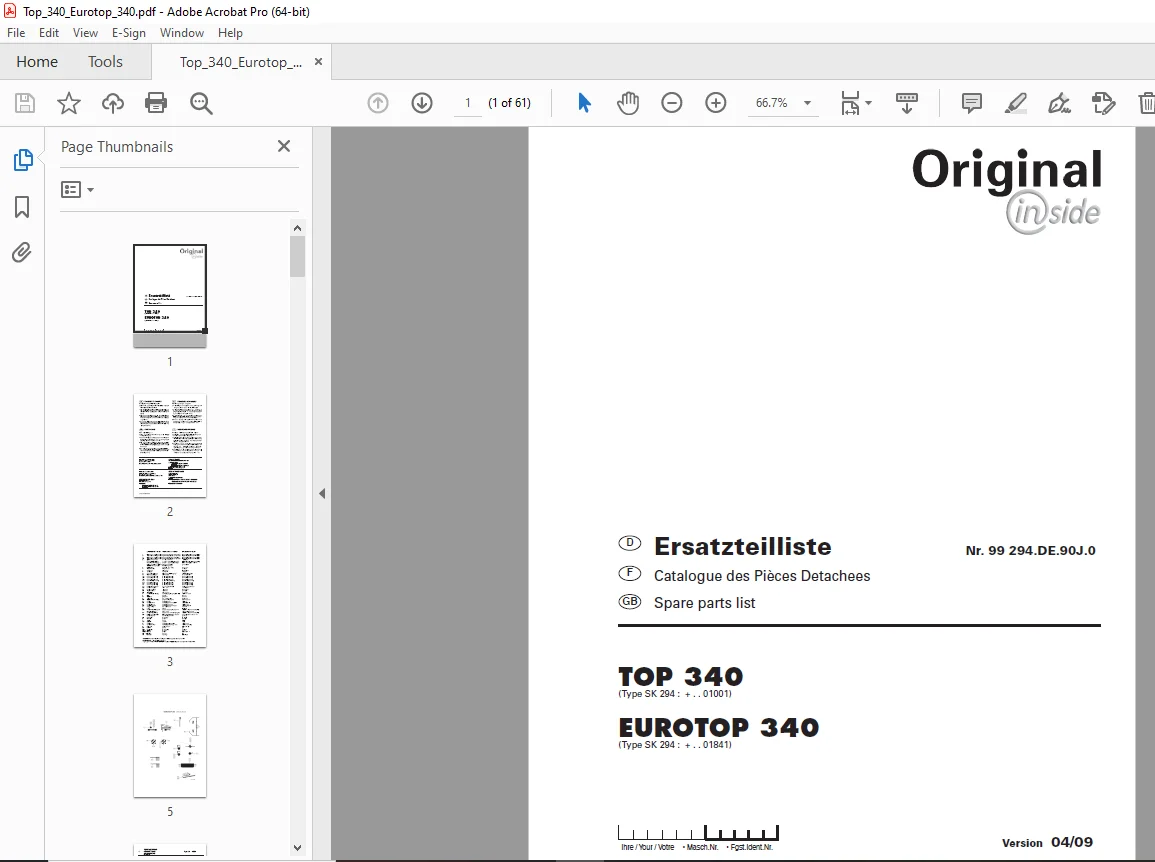Choose the Selection arrow tool
Screen dimensions: 1155x862
584,103
